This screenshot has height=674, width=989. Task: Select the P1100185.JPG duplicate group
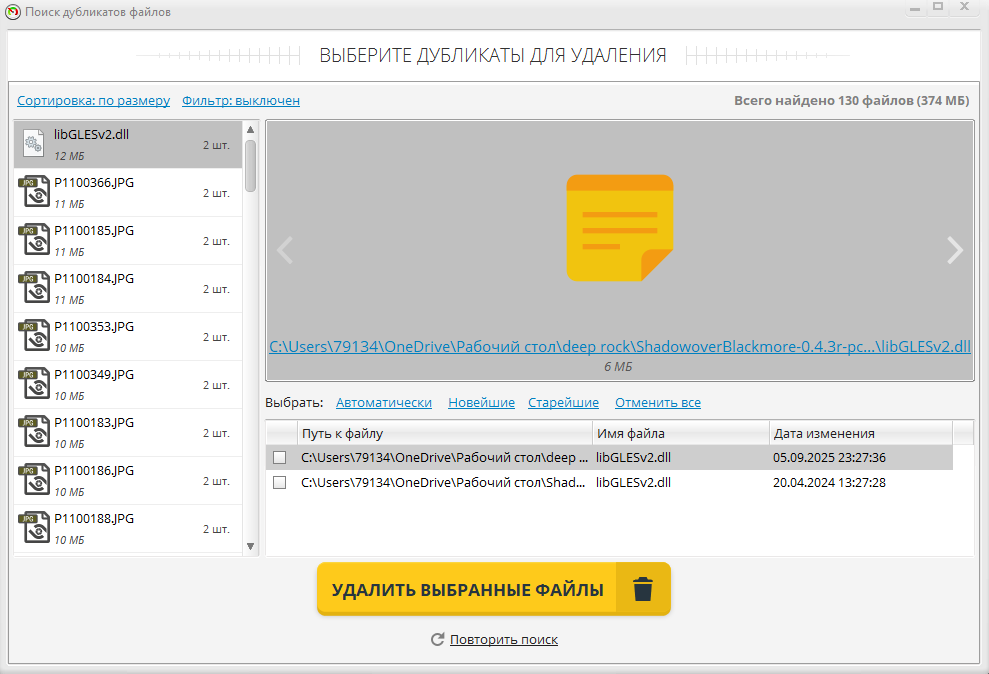pyautogui.click(x=128, y=240)
